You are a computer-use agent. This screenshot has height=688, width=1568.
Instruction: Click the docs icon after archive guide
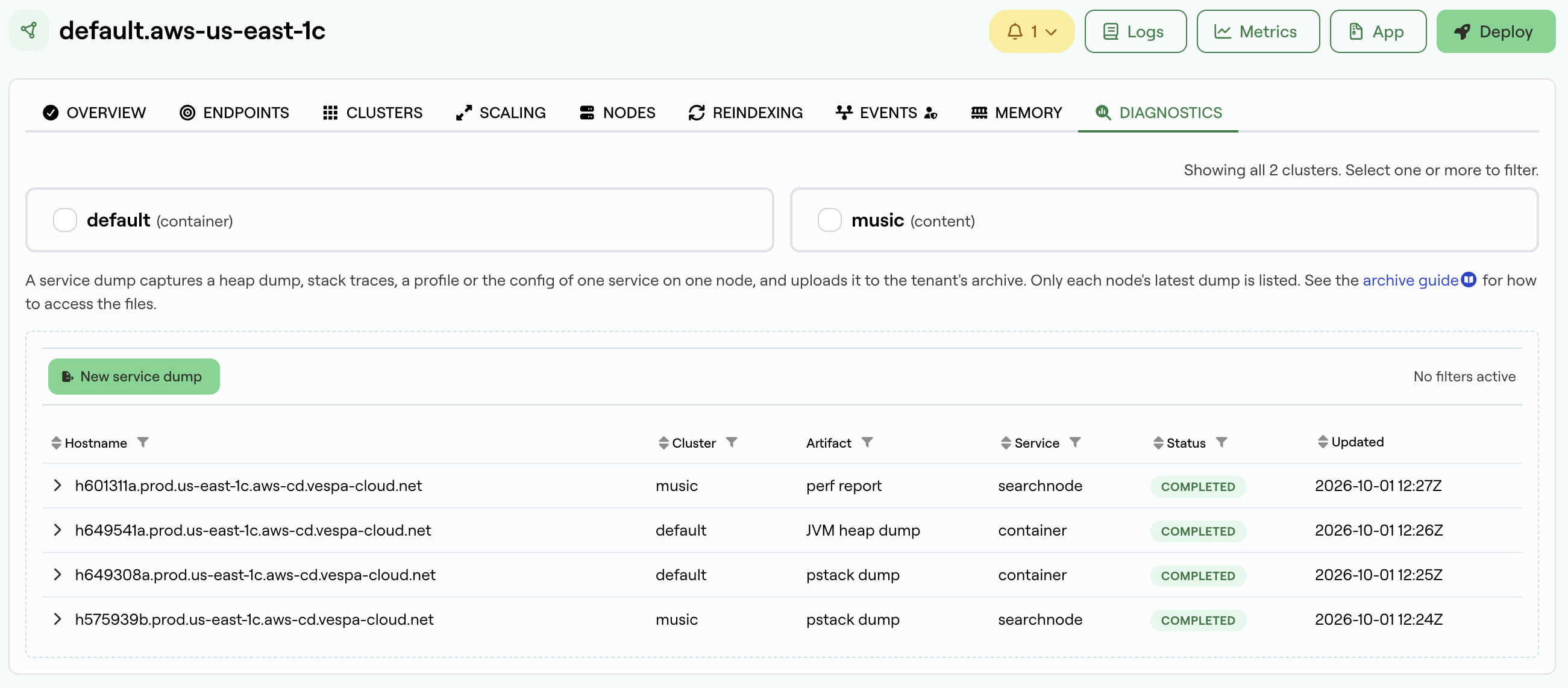pyautogui.click(x=1469, y=279)
